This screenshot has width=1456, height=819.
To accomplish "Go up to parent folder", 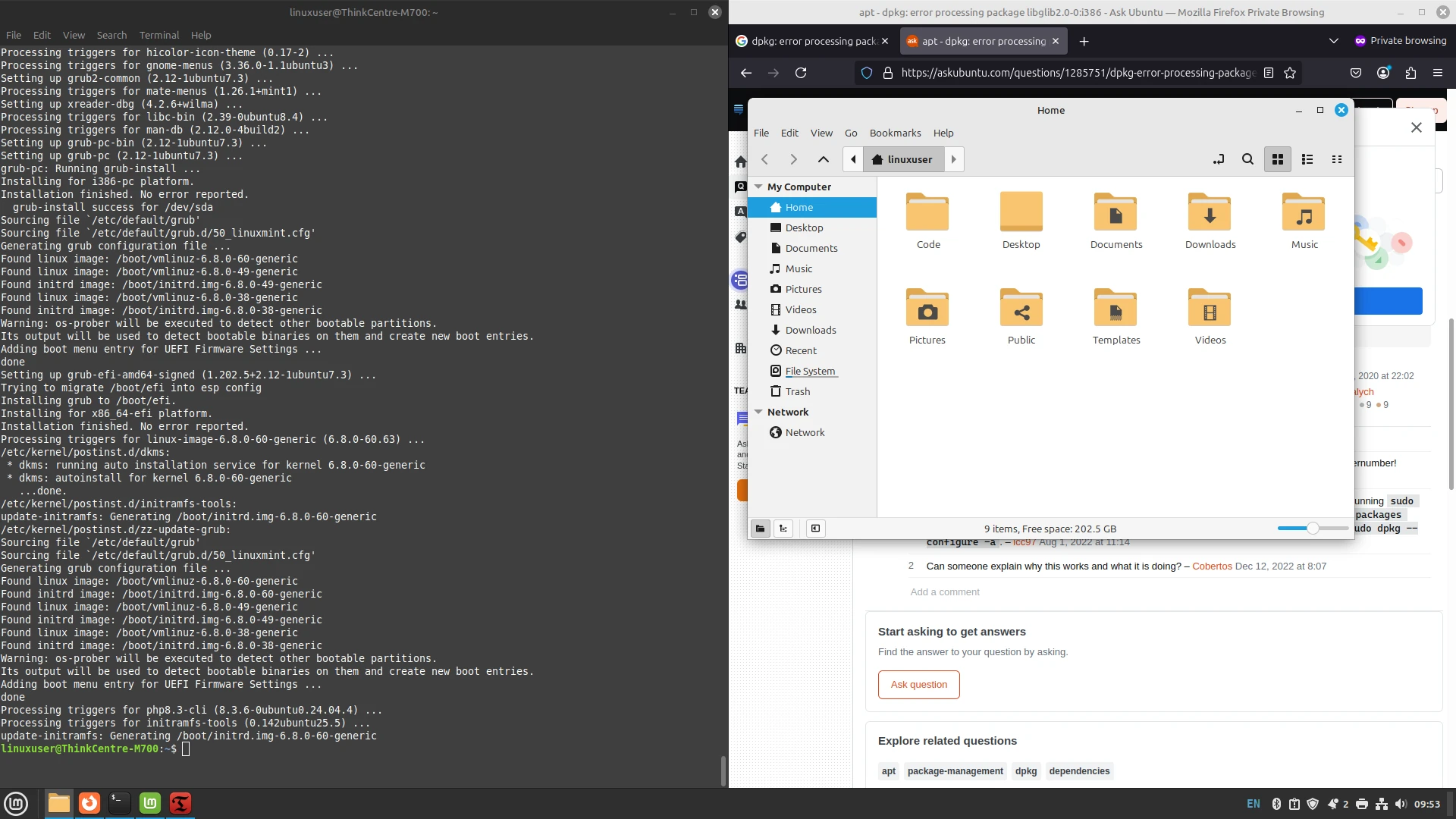I will coord(824,159).
